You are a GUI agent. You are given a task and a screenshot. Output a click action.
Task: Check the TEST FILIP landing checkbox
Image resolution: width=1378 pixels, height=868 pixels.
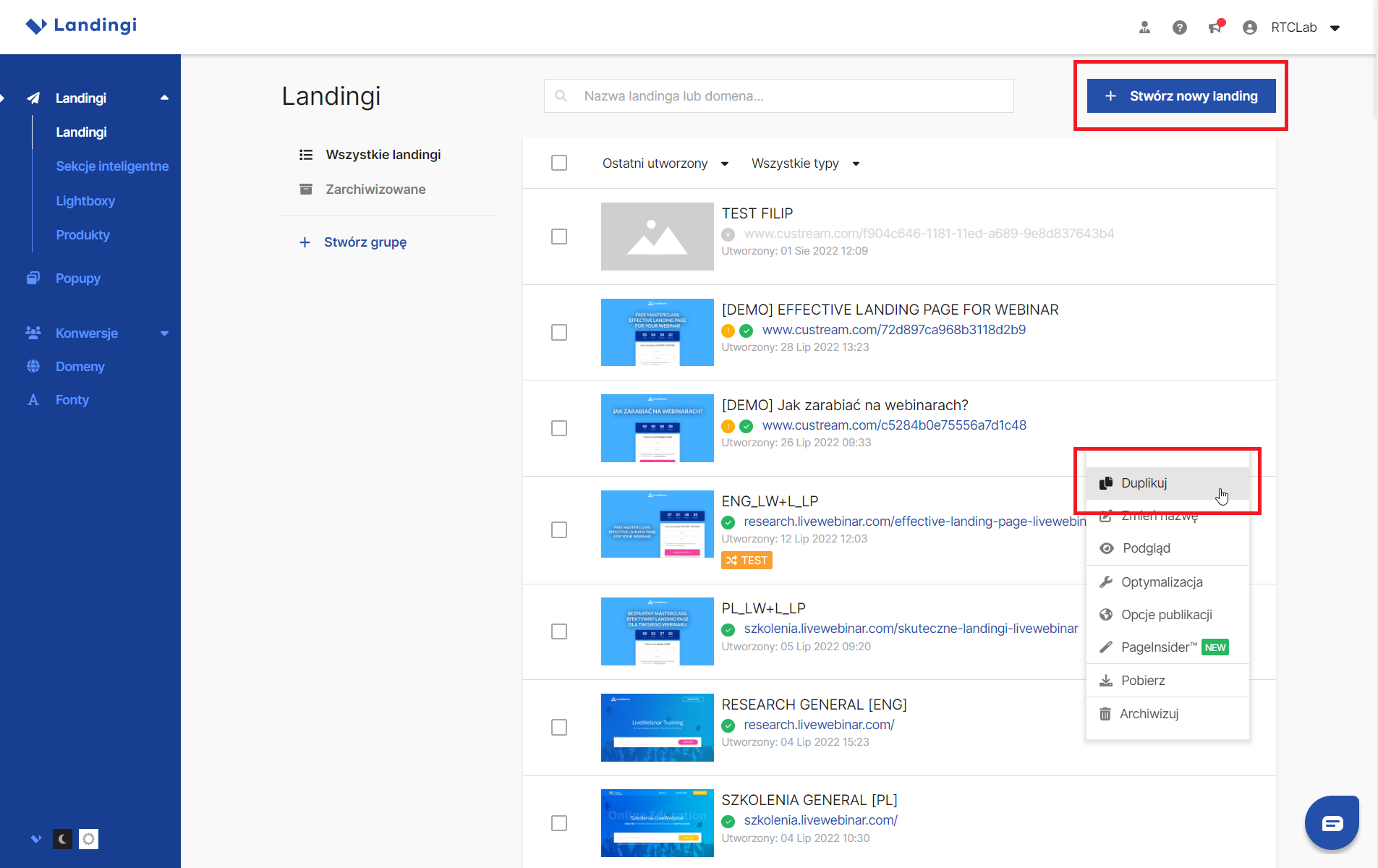coord(559,237)
